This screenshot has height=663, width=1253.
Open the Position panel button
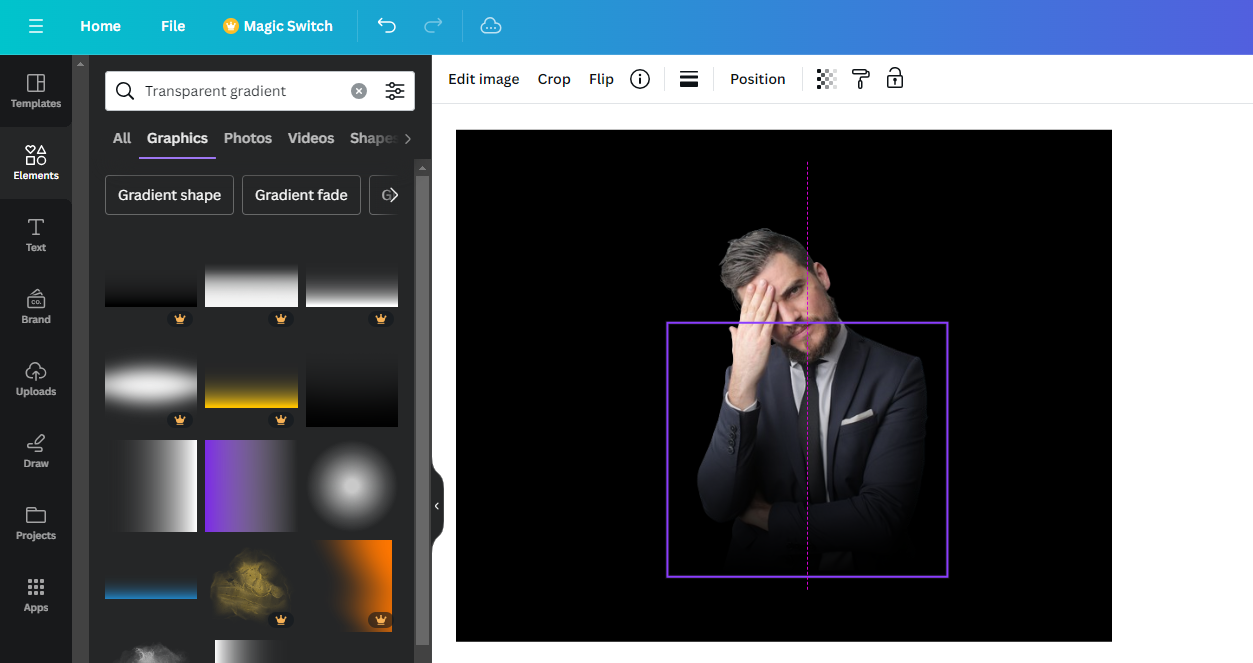point(758,79)
